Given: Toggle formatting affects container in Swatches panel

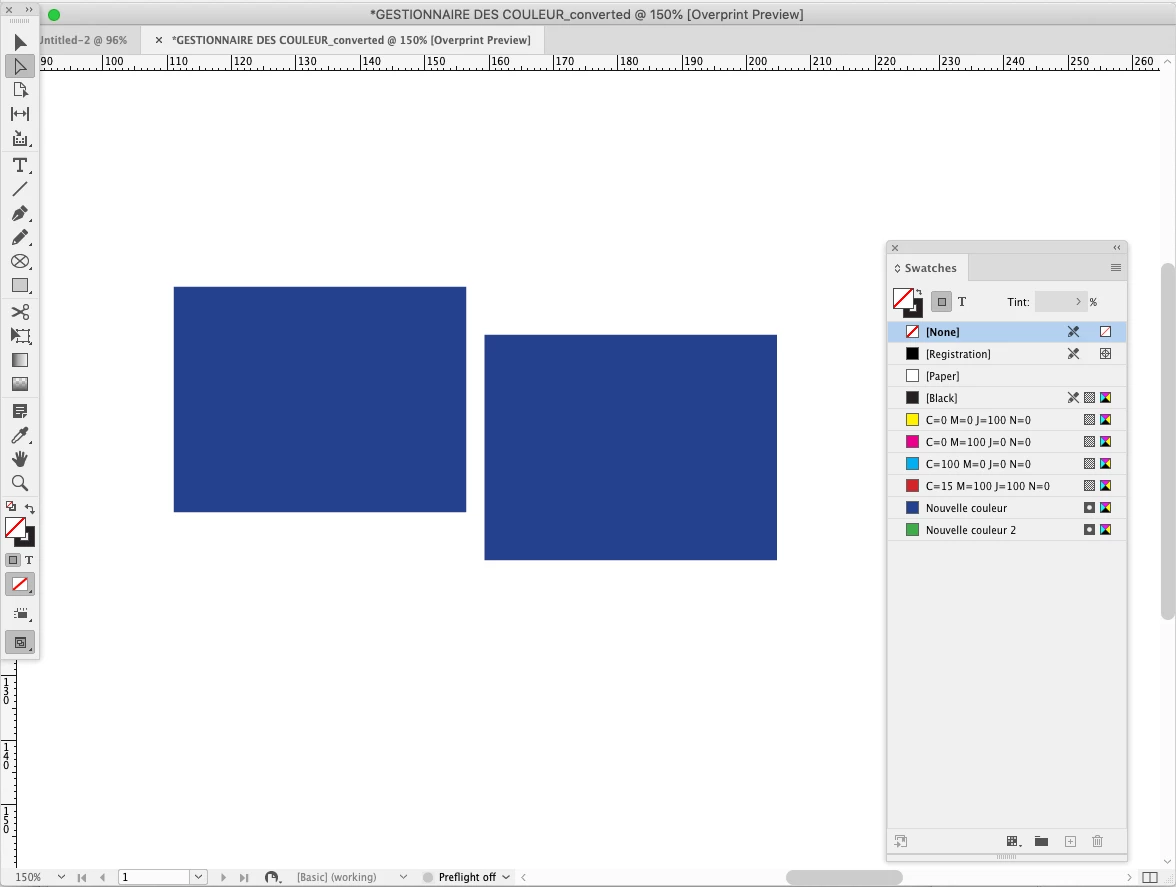Looking at the screenshot, I should [x=942, y=301].
